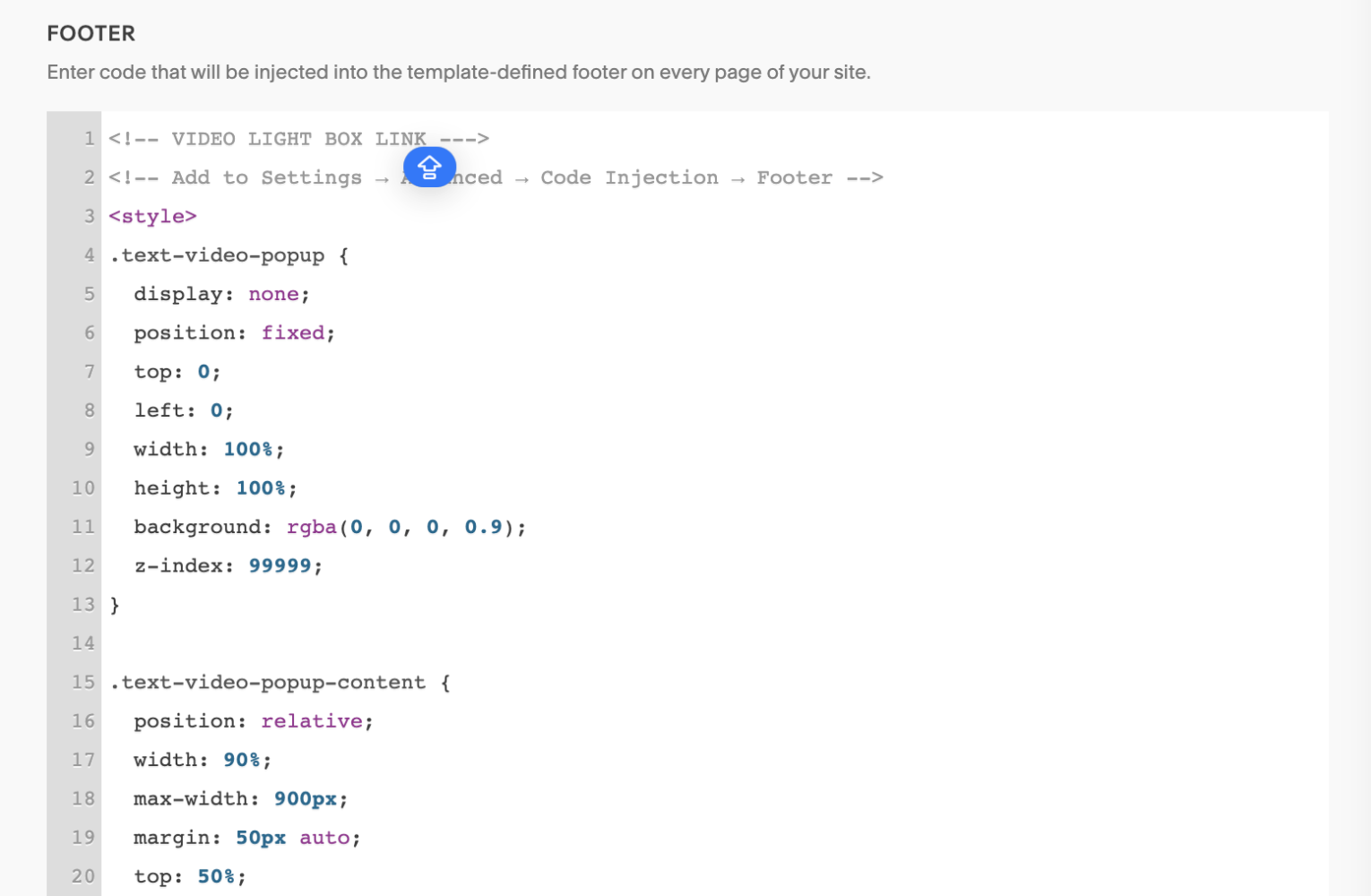Click the Code Injection → Footer comment line

pos(496,177)
